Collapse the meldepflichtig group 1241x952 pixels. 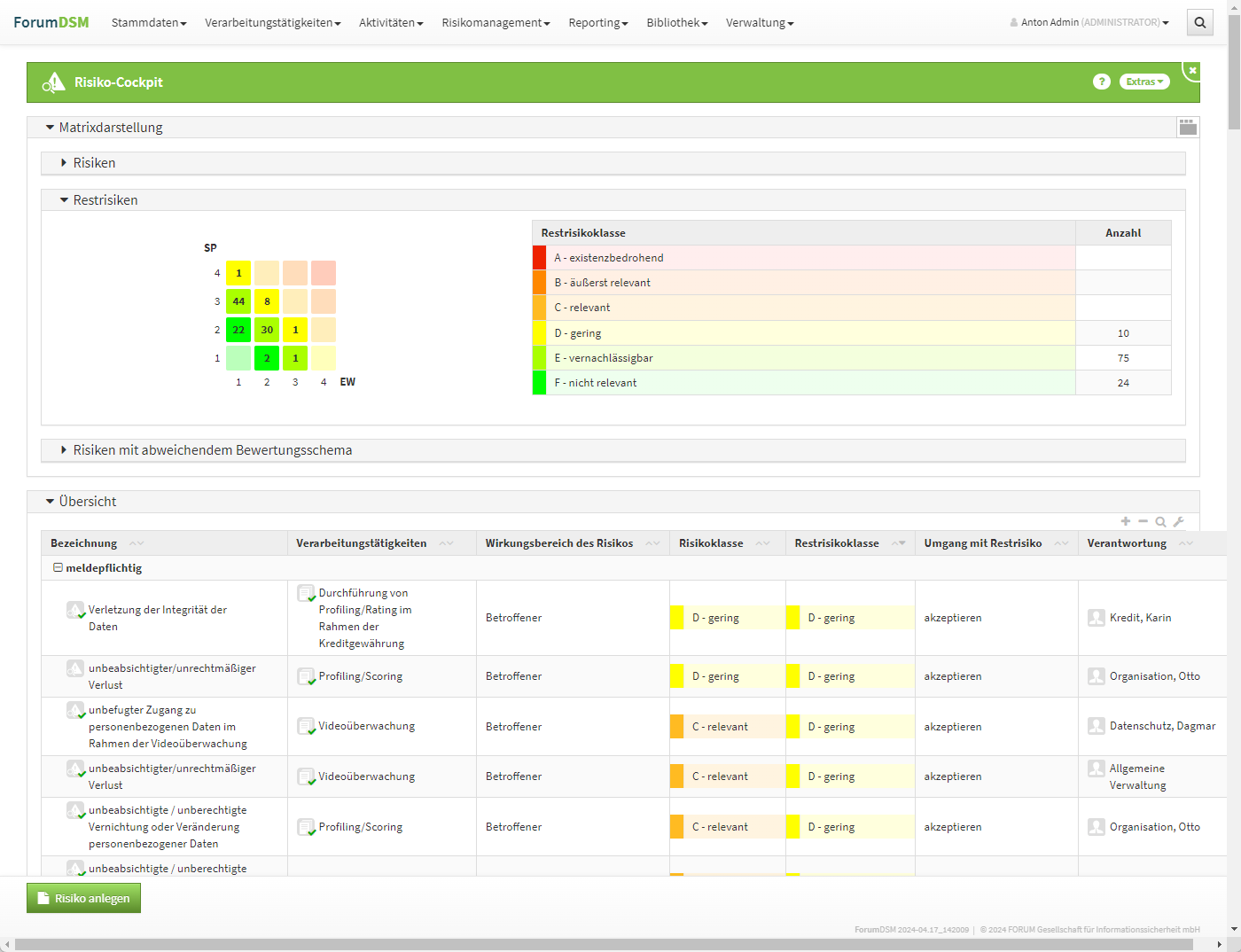click(x=58, y=568)
